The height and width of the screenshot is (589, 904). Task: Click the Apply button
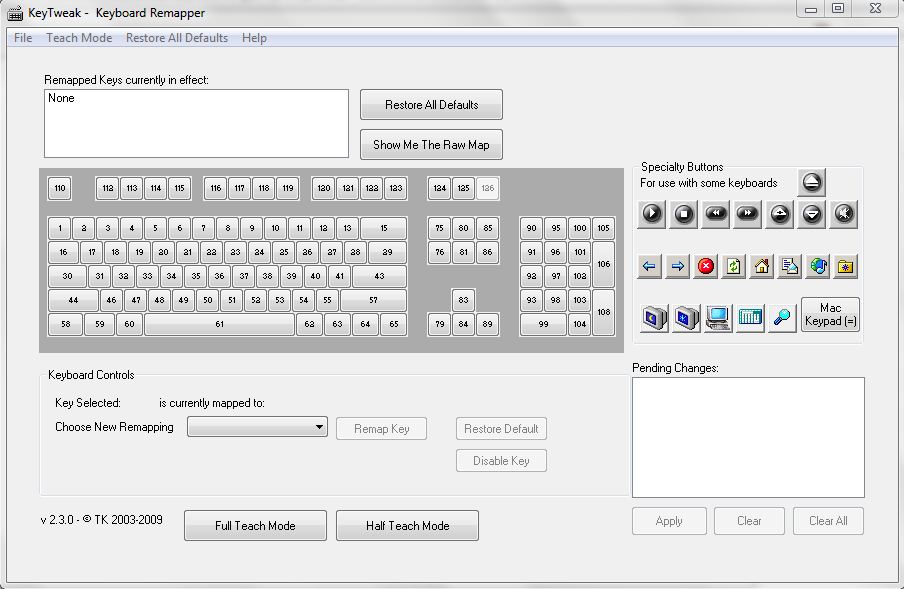[x=669, y=521]
